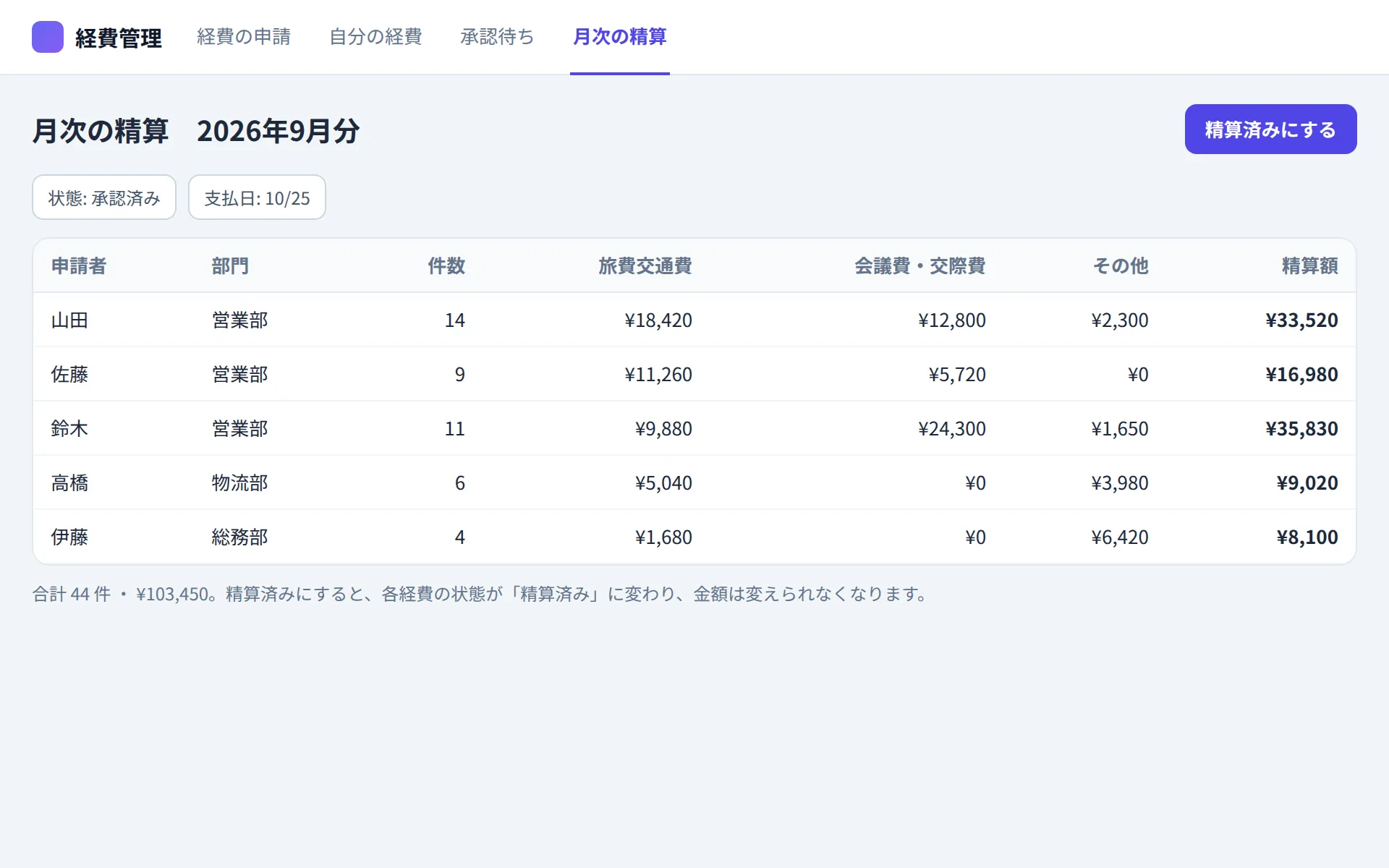Click the 伊藤 総務部 row
The image size is (1389, 868).
694,537
